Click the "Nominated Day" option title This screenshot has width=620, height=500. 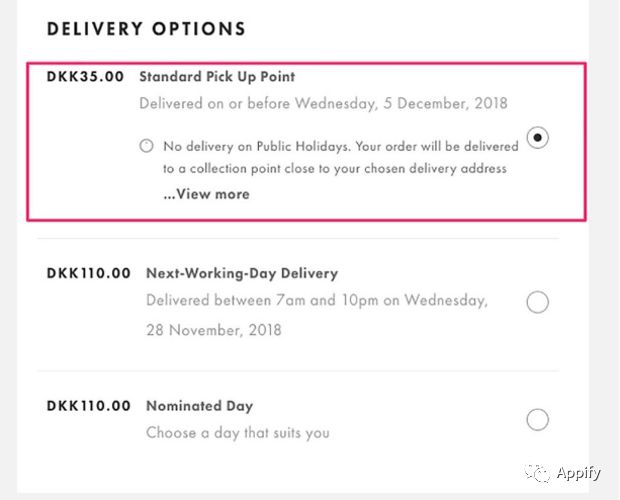coord(199,406)
